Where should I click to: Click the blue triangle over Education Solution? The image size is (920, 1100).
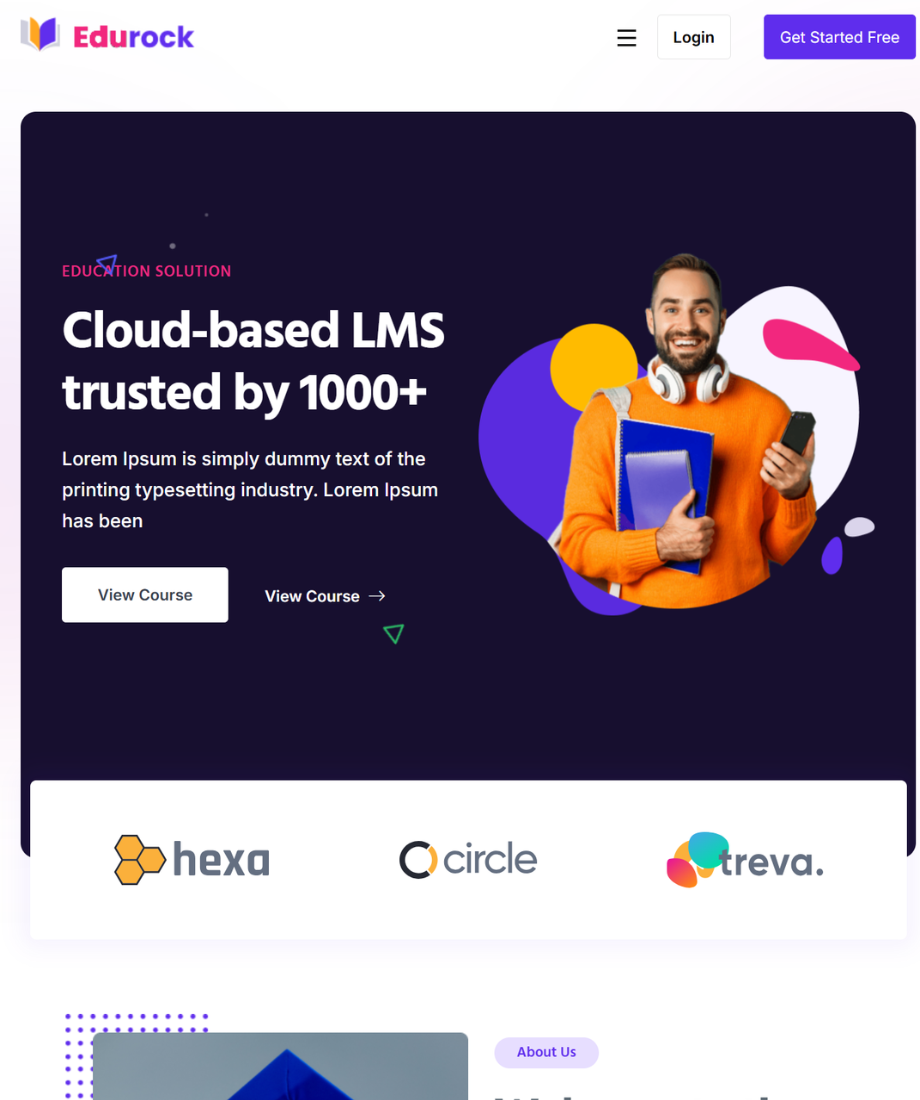(107, 264)
